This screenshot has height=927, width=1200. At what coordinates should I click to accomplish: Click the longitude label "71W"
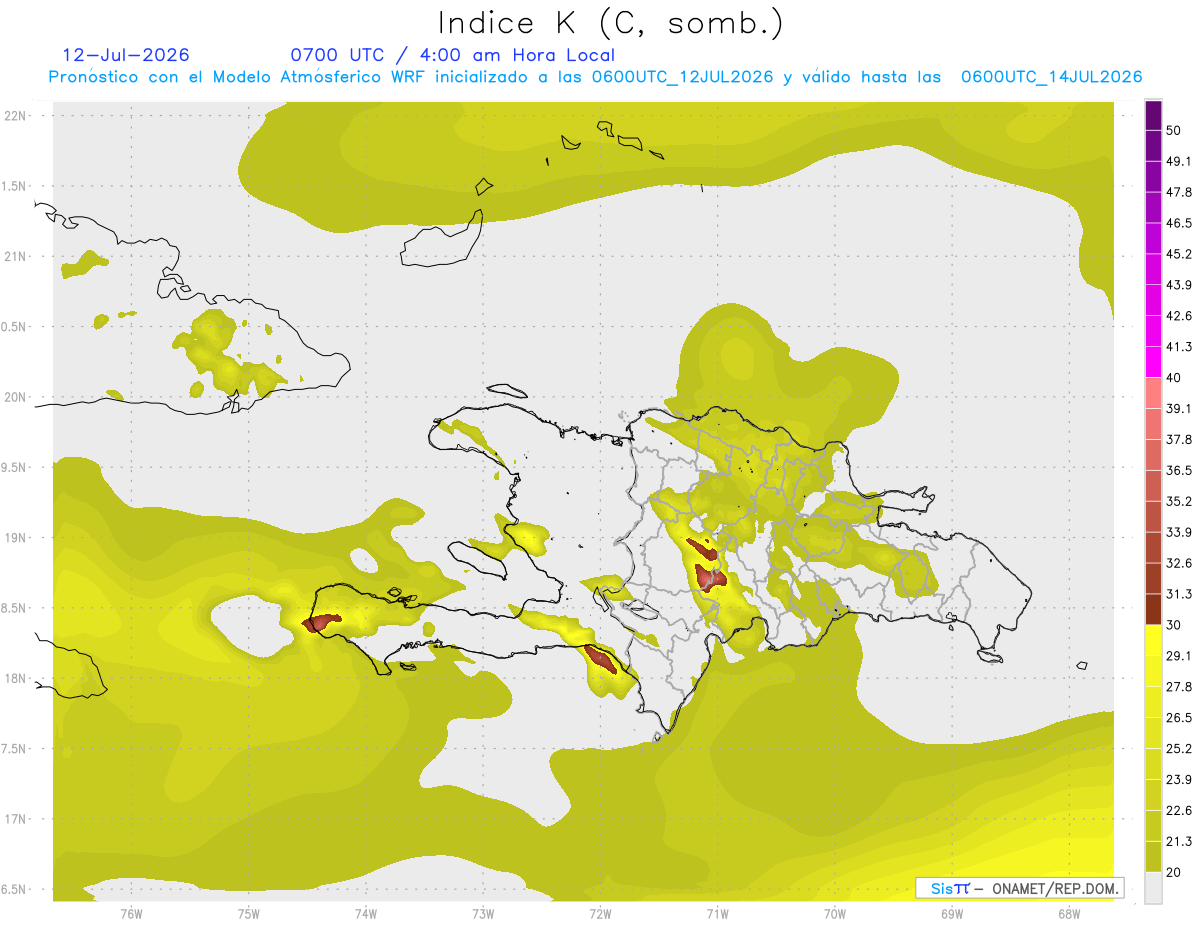[x=717, y=914]
